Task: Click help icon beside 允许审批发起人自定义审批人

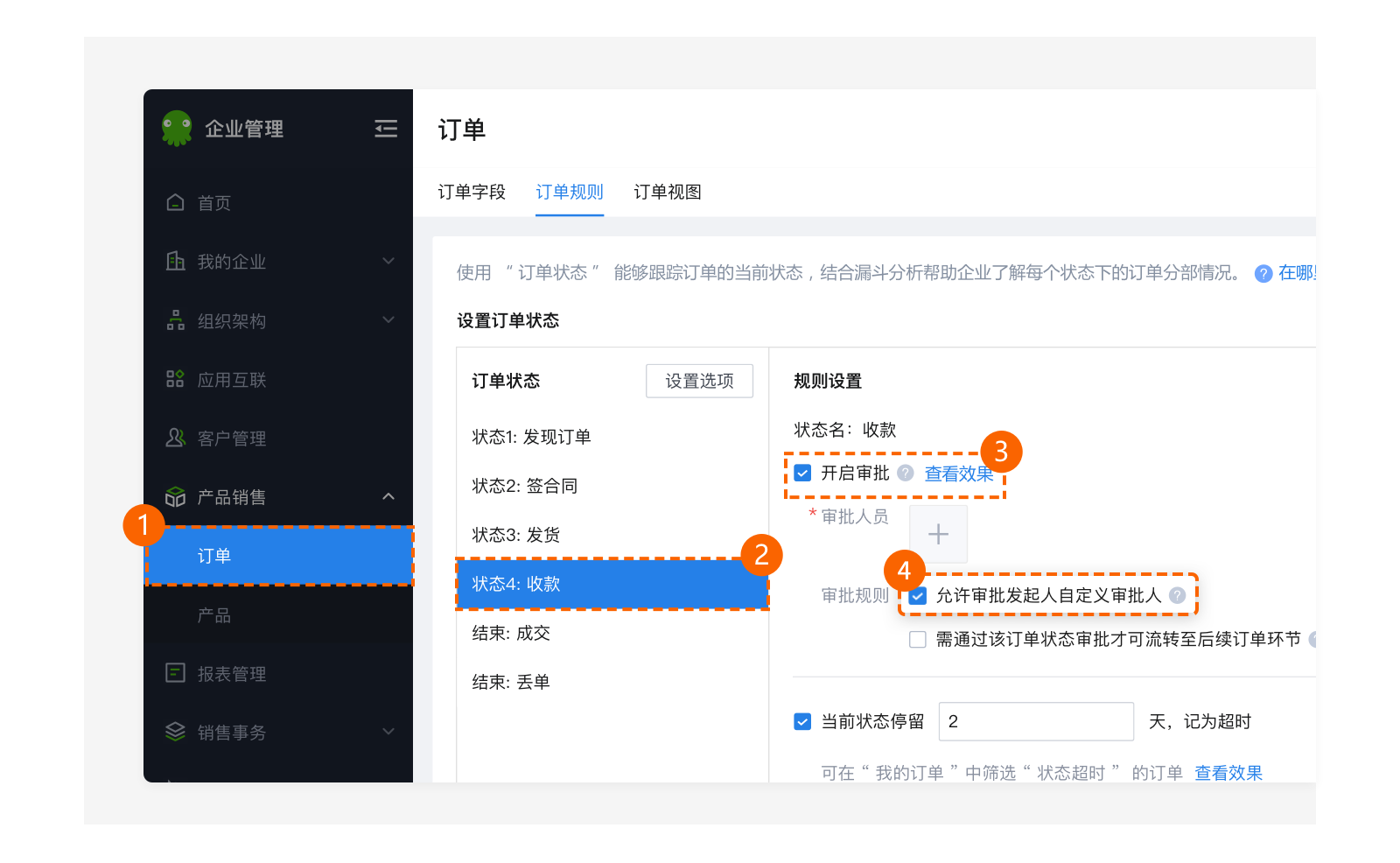Action: coord(1178,595)
